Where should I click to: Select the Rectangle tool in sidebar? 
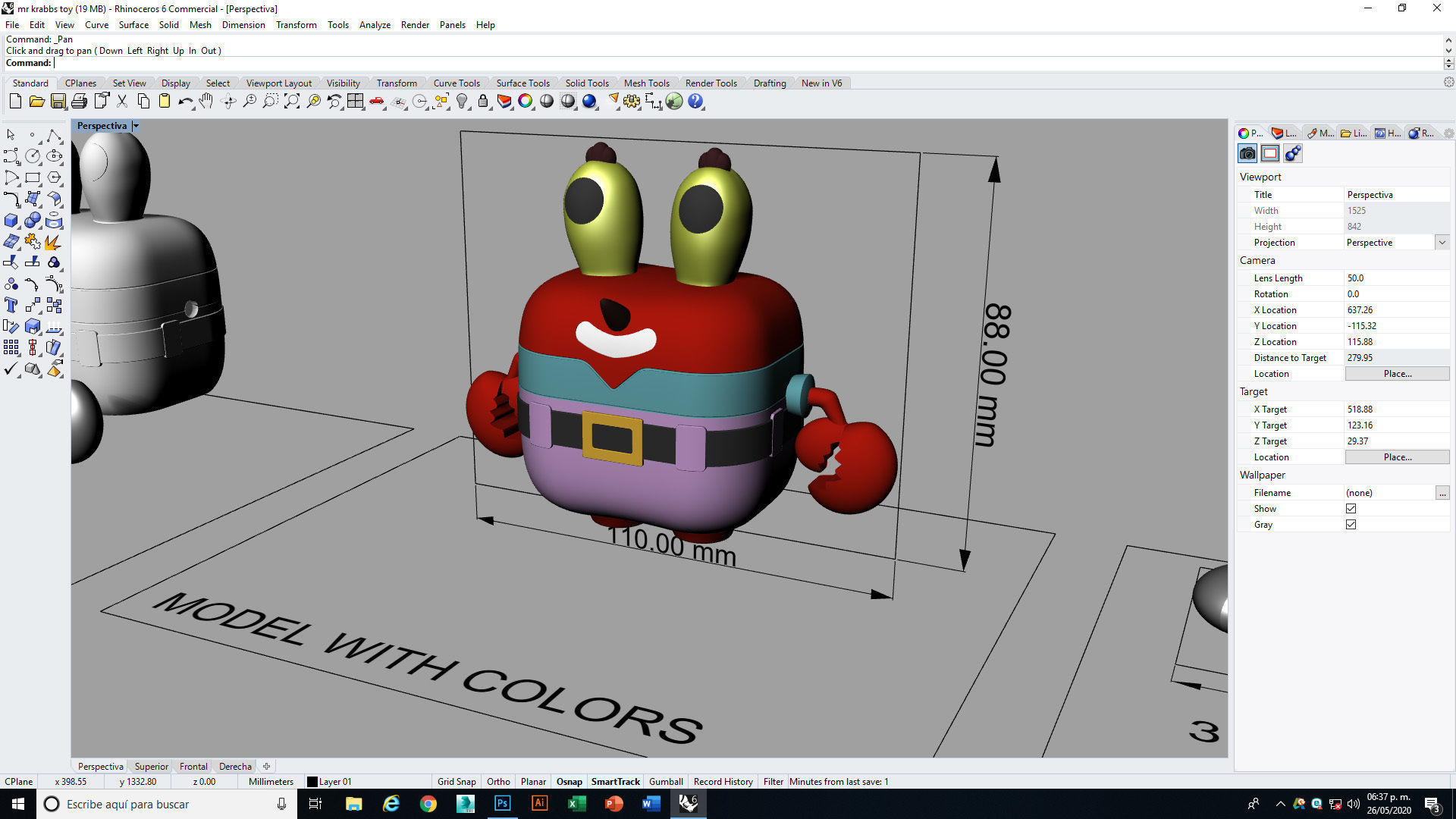click(33, 177)
